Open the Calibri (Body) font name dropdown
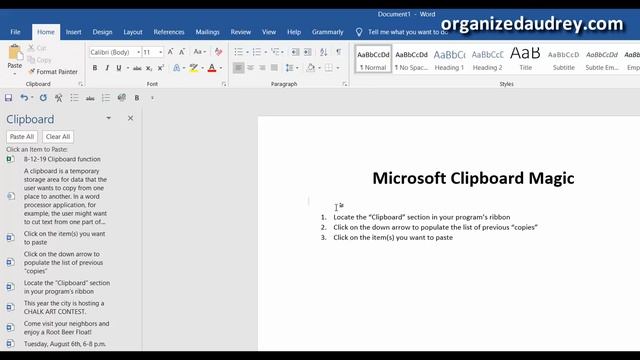This screenshot has height=360, width=640. pyautogui.click(x=138, y=52)
